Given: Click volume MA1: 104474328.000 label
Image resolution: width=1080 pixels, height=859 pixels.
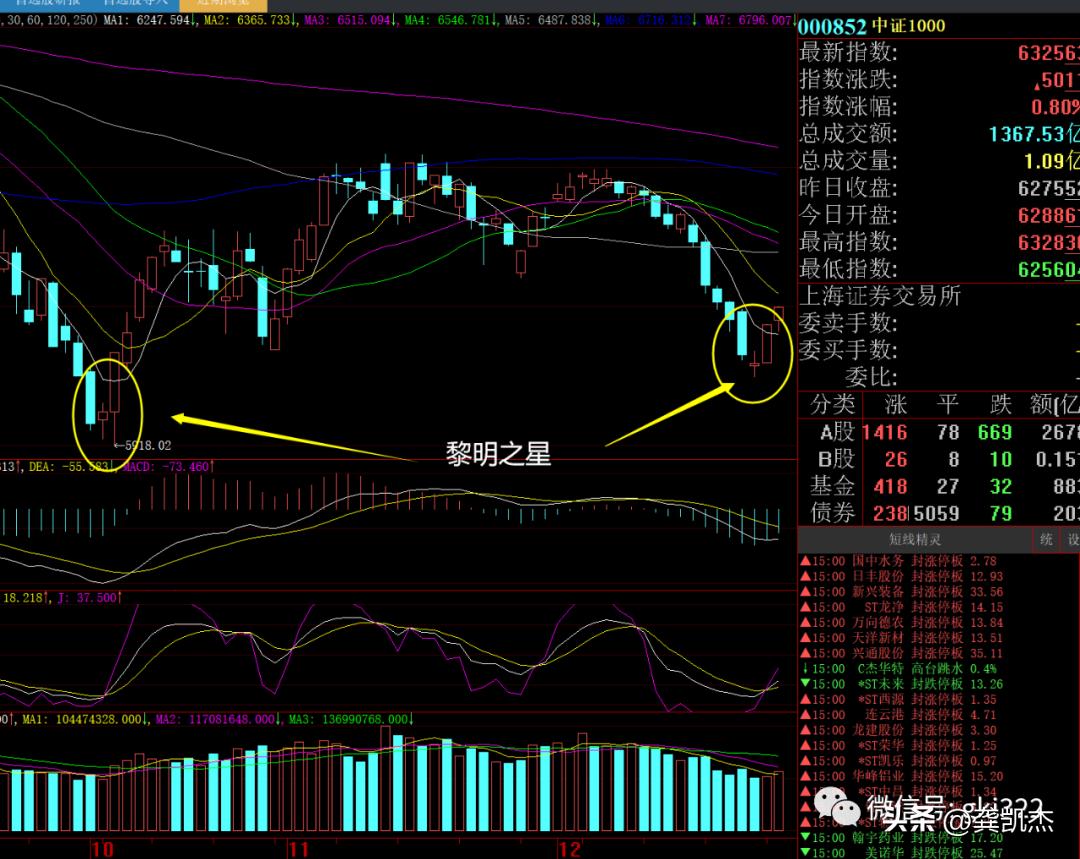Looking at the screenshot, I should [x=85, y=719].
